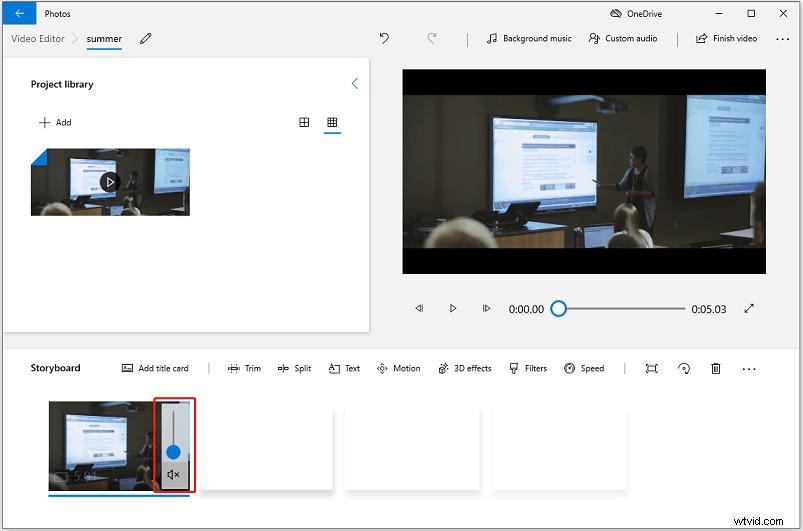803x531 pixels.
Task: Go to previous frame in preview
Action: tap(419, 308)
